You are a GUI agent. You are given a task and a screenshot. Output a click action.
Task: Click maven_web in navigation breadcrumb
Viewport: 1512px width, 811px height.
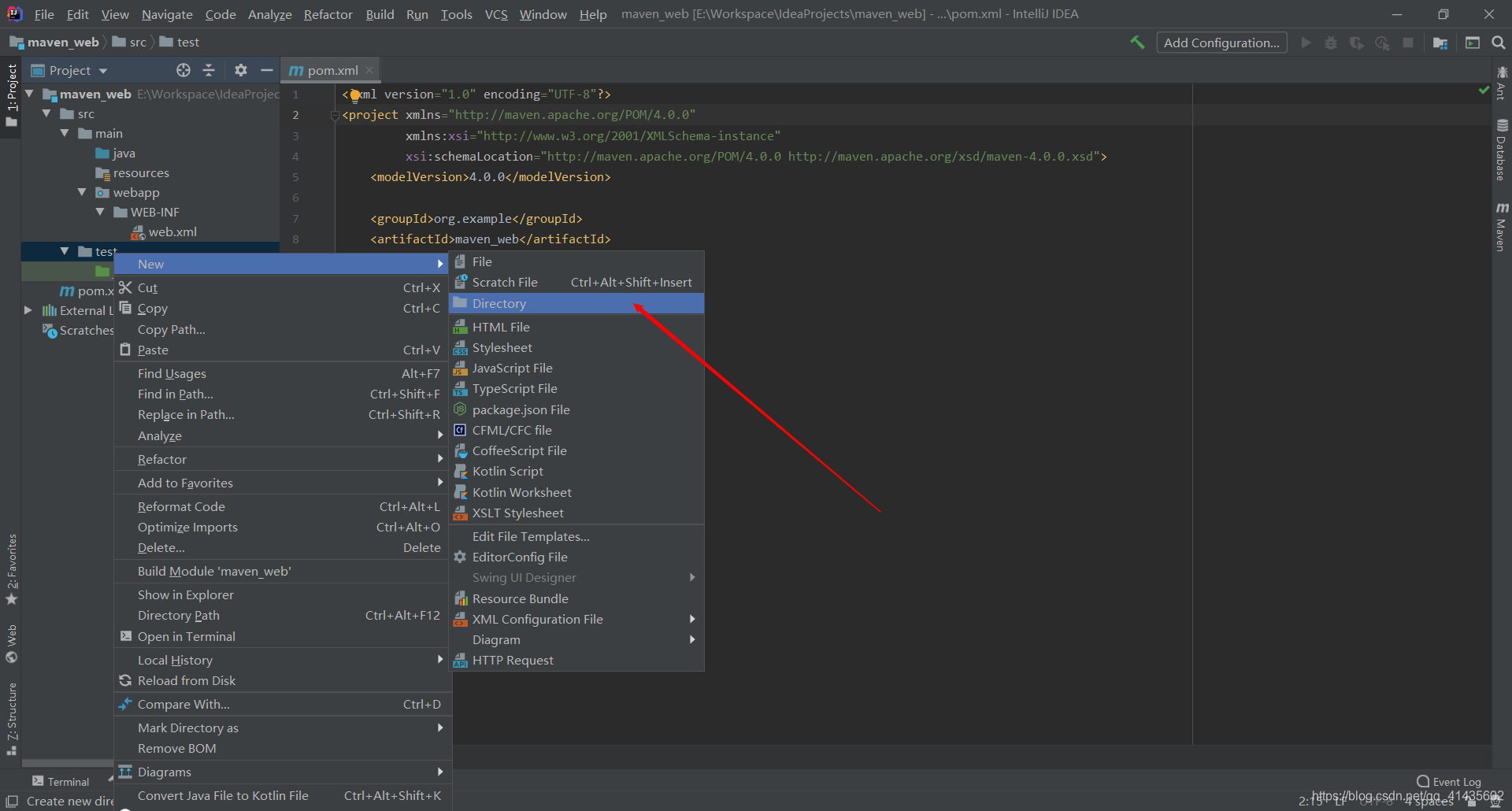pos(55,42)
